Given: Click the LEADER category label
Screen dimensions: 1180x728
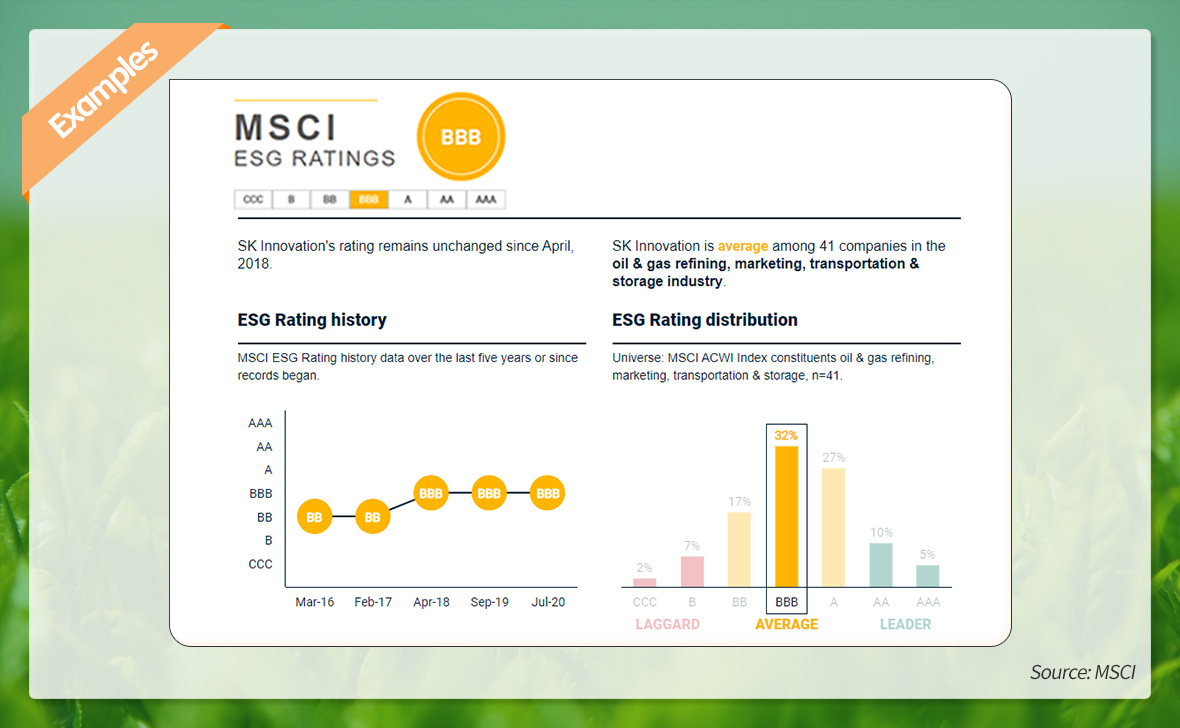Looking at the screenshot, I should coord(905,624).
